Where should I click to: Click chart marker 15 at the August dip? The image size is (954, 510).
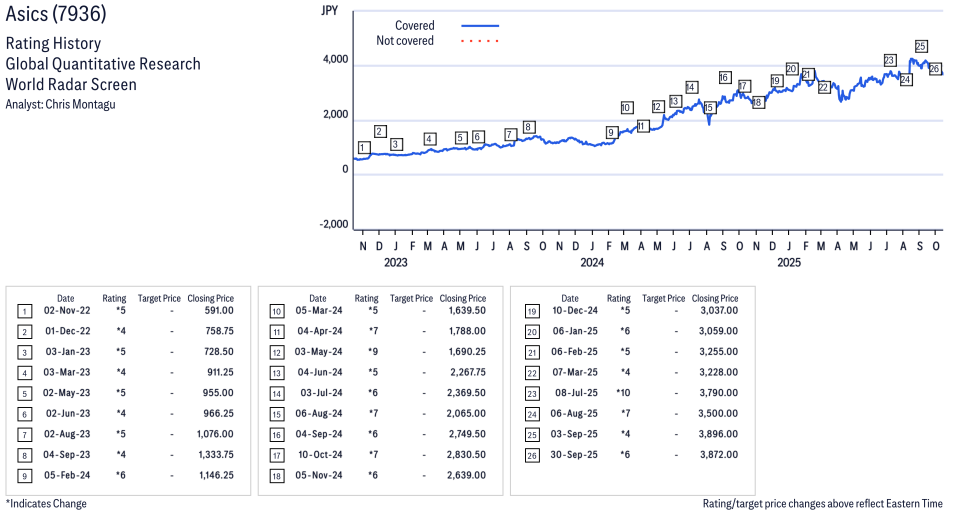pyautogui.click(x=709, y=108)
